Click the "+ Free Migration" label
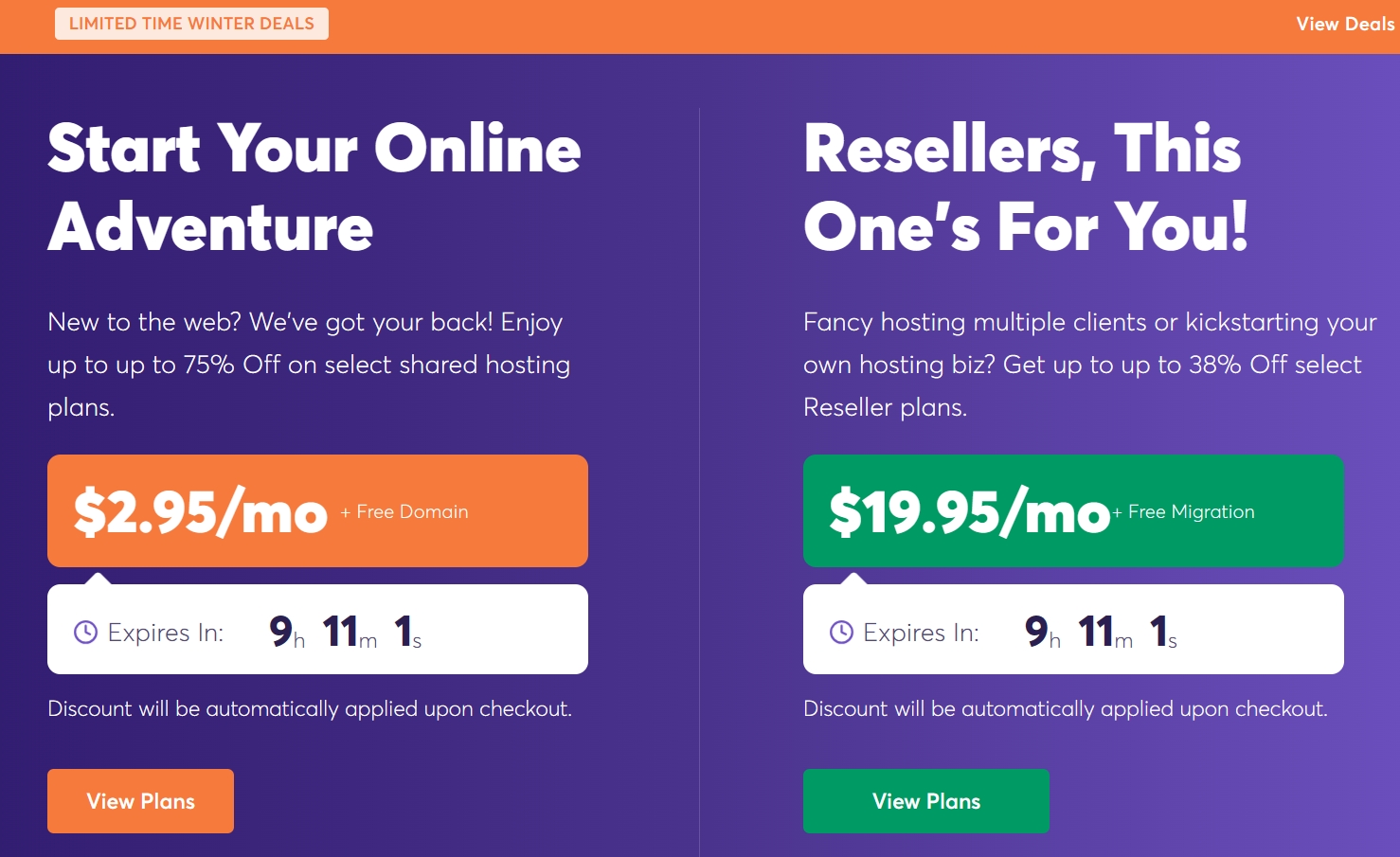Screen dimensions: 1400x857 tap(1183, 512)
